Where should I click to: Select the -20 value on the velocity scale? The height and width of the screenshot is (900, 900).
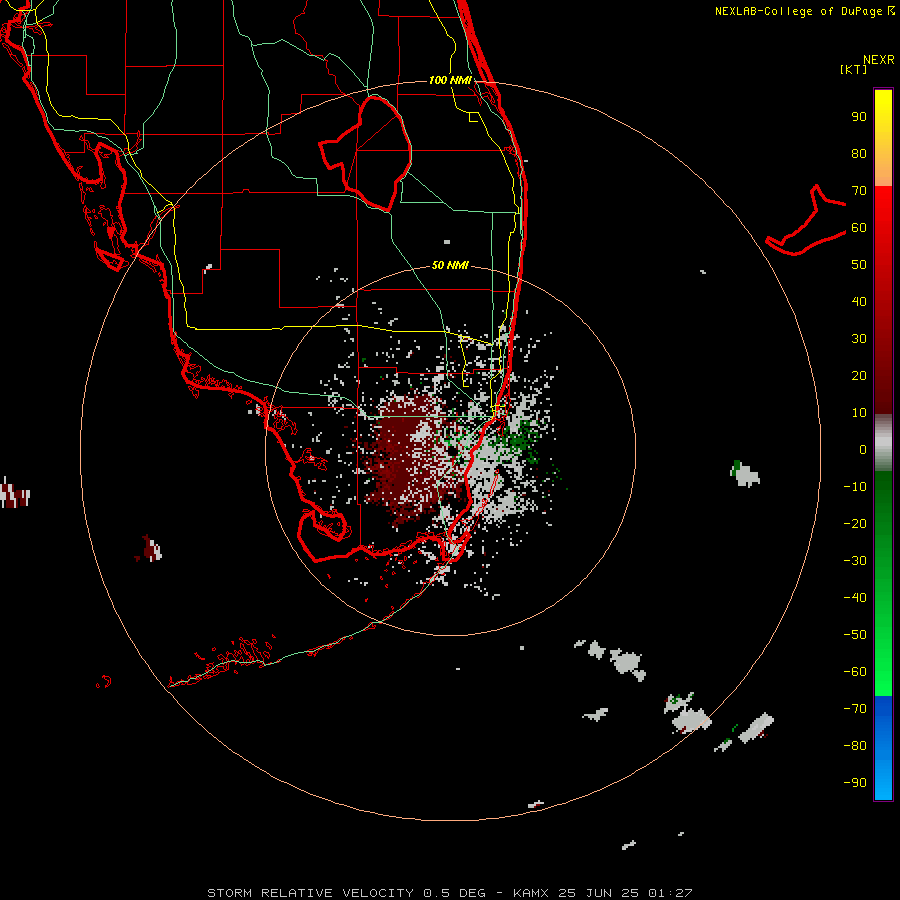tap(855, 523)
